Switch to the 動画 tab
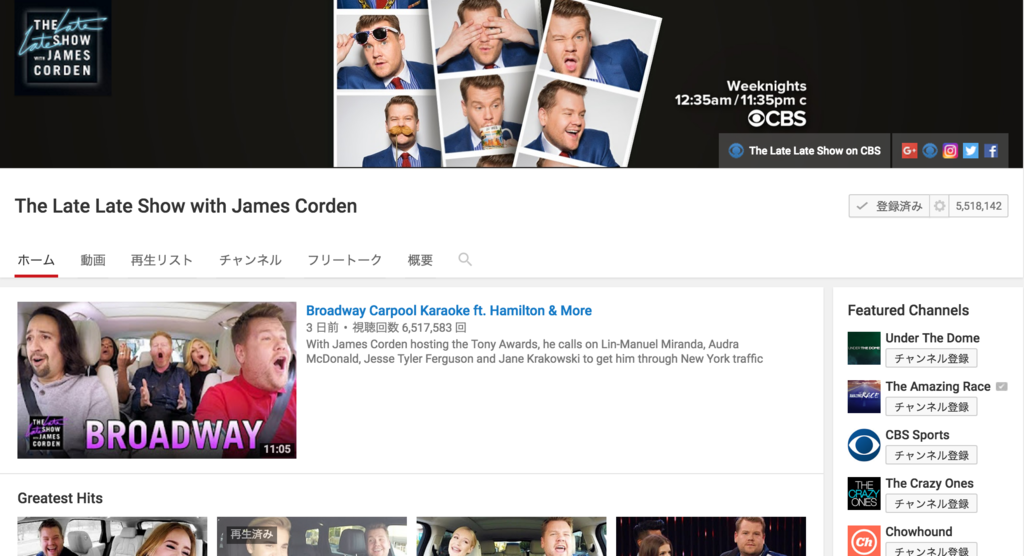The image size is (1024, 556). [93, 260]
